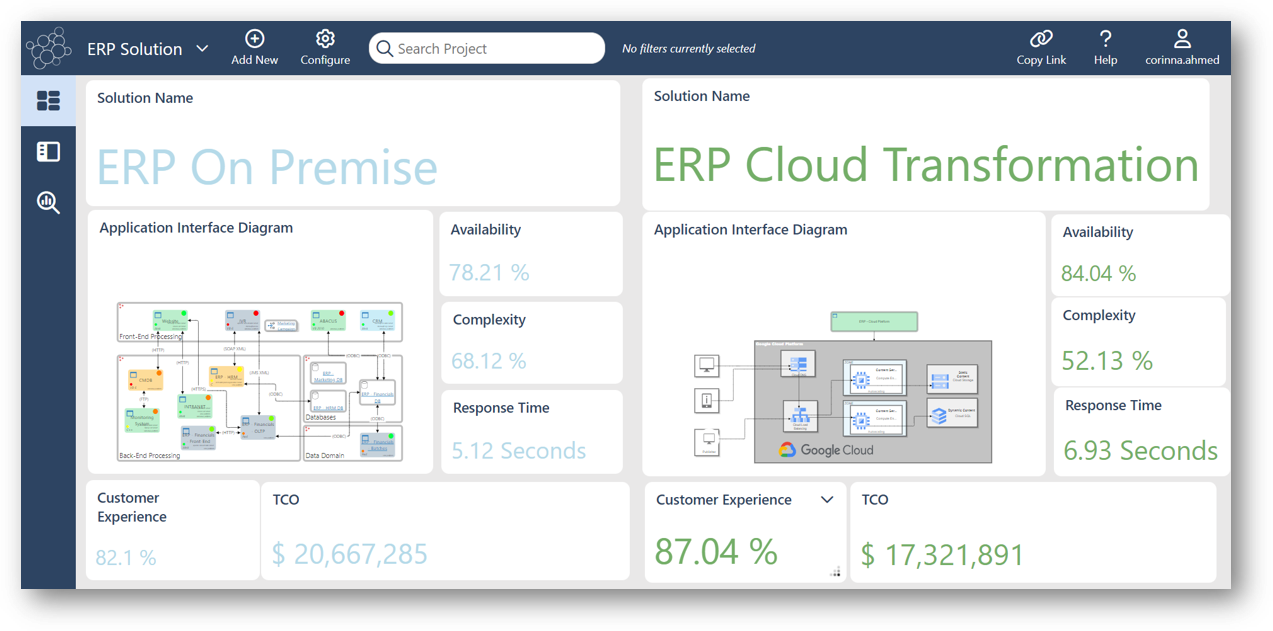Click the No filters currently selected text
Image resolution: width=1273 pixels, height=631 pixels.
pyautogui.click(x=688, y=48)
